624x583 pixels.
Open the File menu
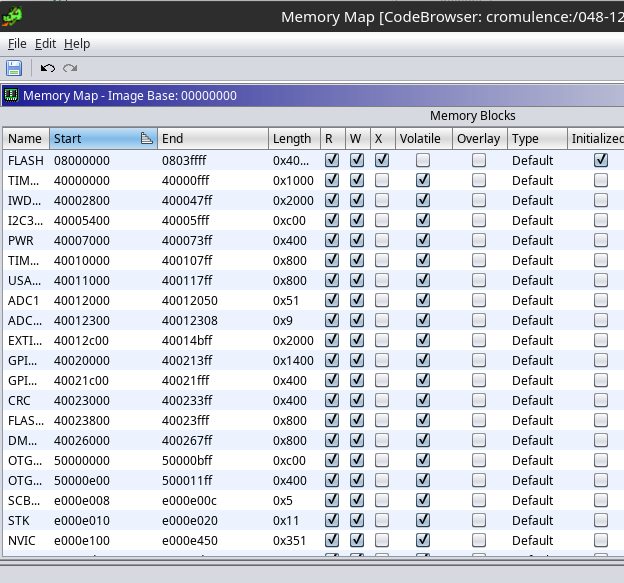click(x=17, y=44)
